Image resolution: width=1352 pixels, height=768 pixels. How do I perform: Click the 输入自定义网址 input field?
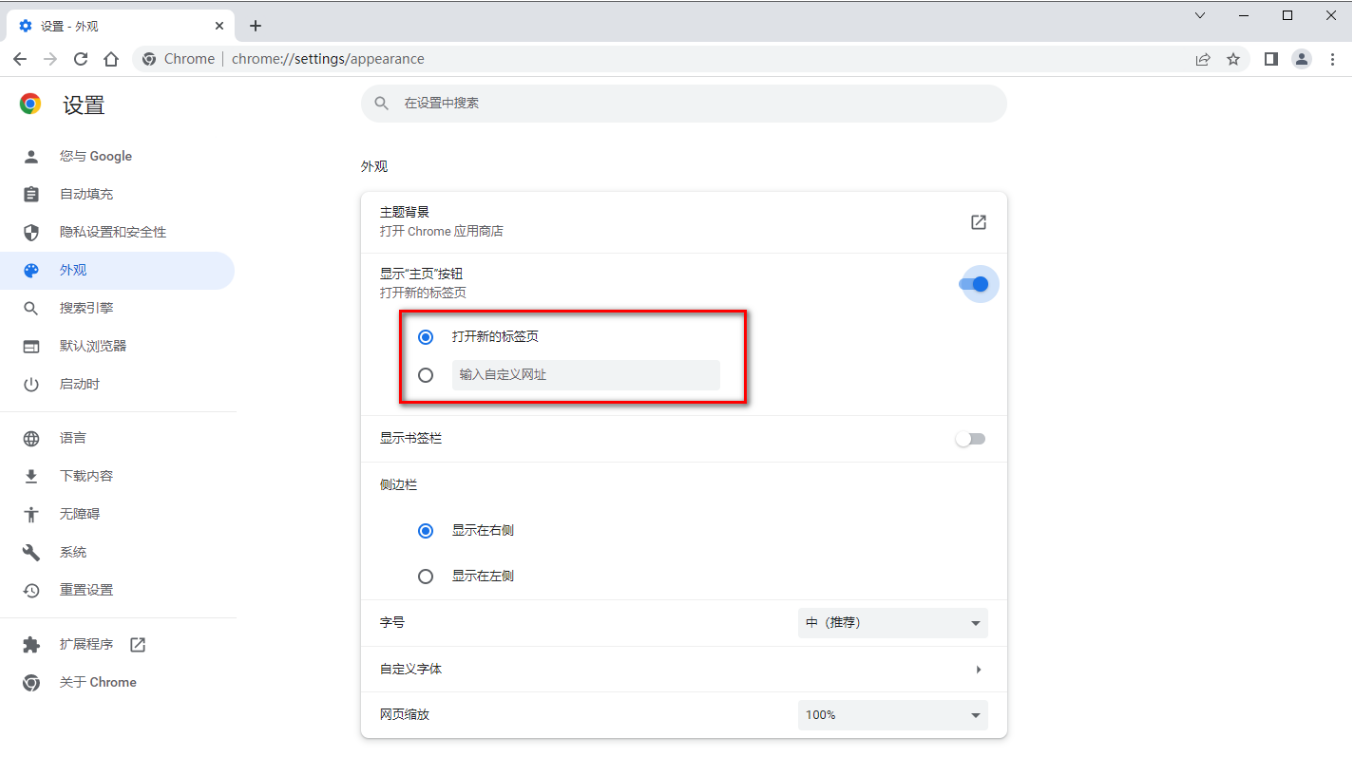586,375
